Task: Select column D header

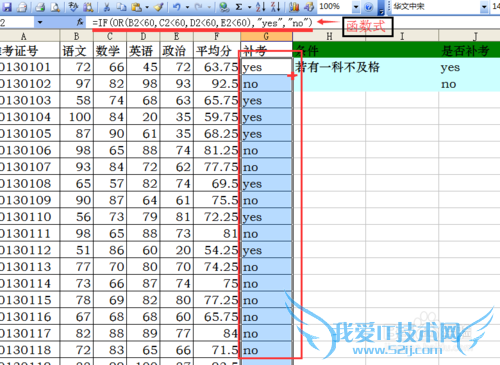Action: (x=143, y=36)
